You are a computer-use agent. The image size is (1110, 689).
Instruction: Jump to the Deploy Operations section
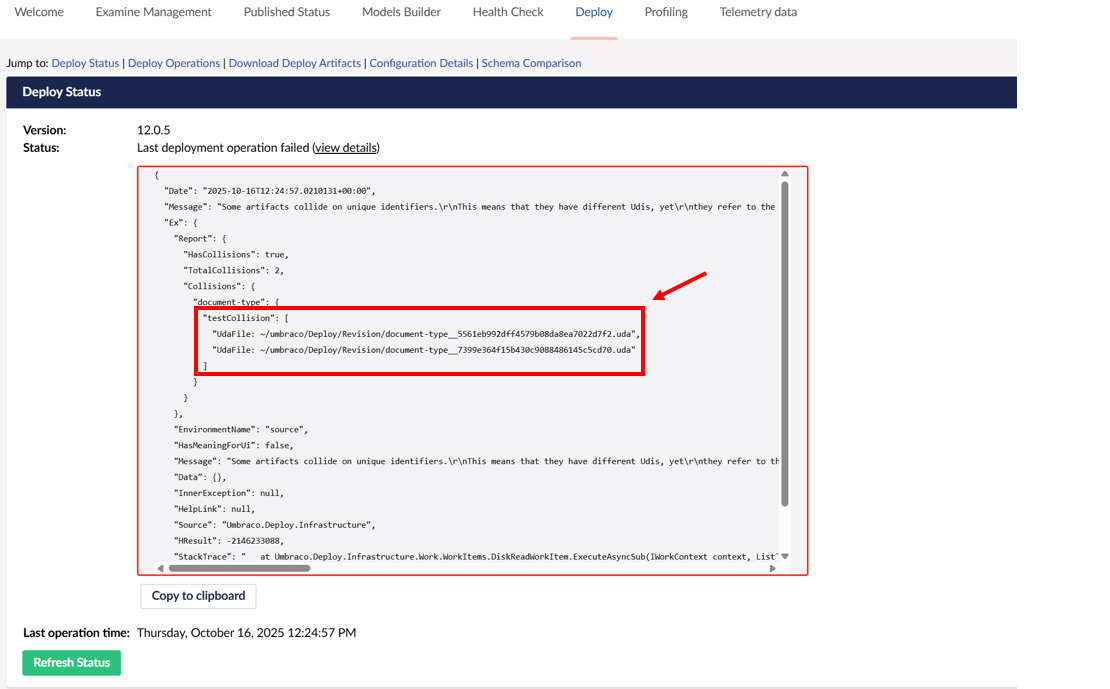pos(174,63)
